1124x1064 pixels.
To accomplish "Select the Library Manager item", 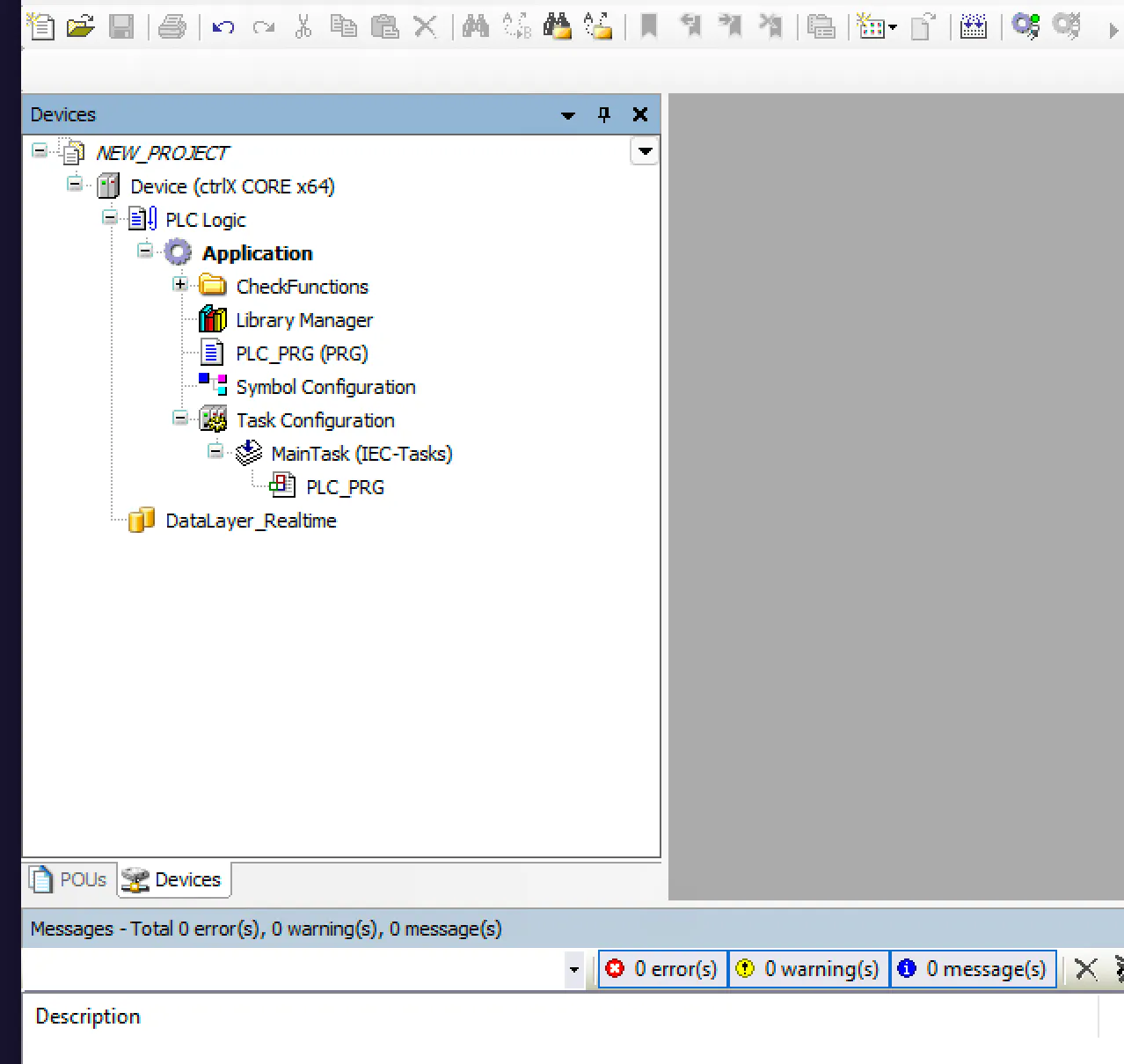I will coord(304,320).
